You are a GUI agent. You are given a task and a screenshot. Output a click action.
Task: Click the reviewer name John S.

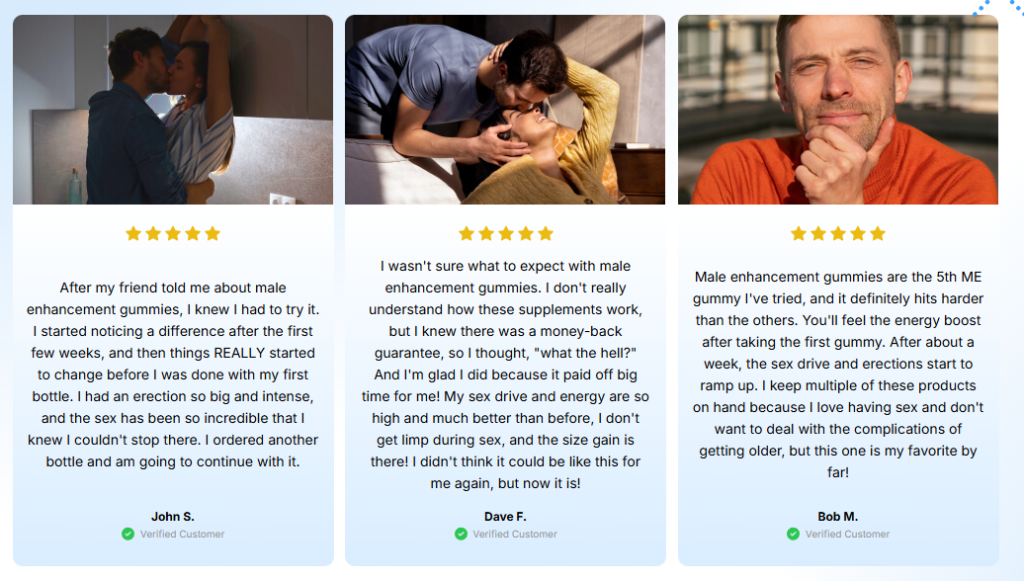pyautogui.click(x=173, y=517)
